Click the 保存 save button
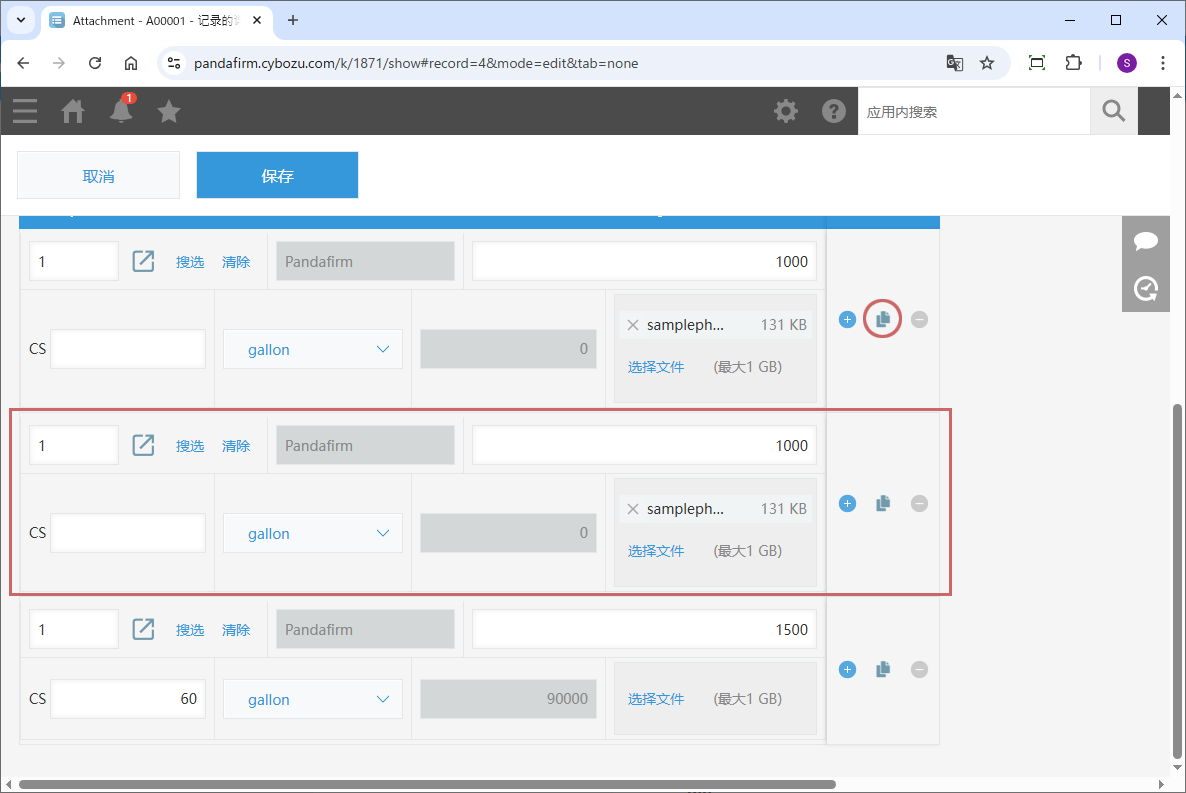Screen dimensions: 1186x793 point(277,176)
